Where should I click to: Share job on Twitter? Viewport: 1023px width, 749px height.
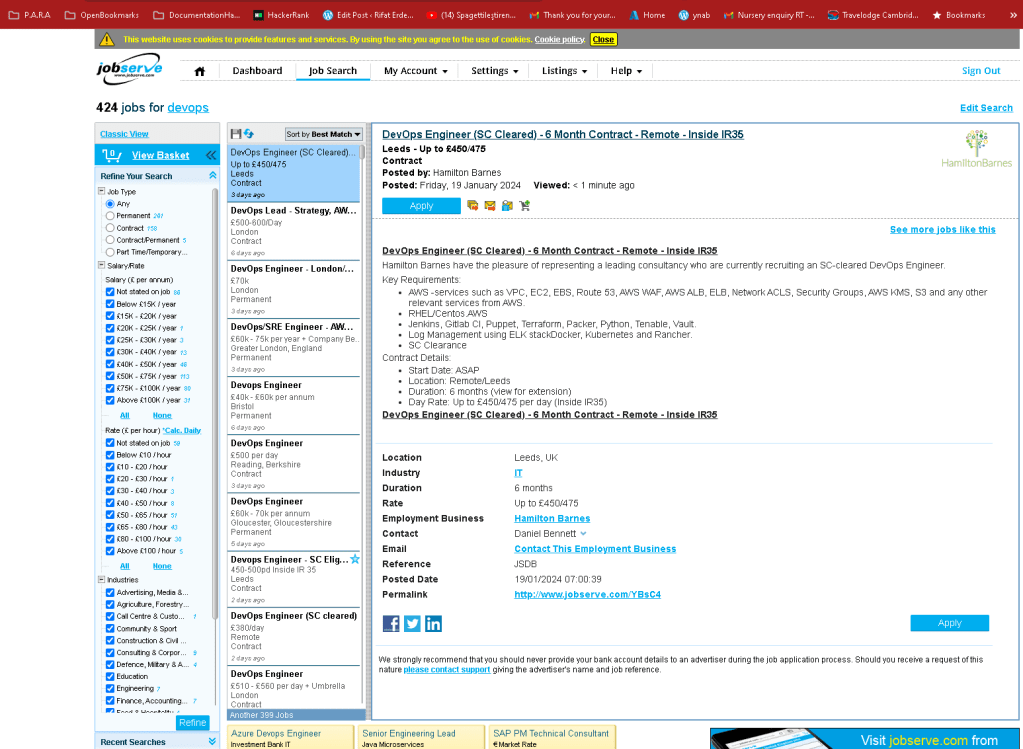[x=412, y=624]
